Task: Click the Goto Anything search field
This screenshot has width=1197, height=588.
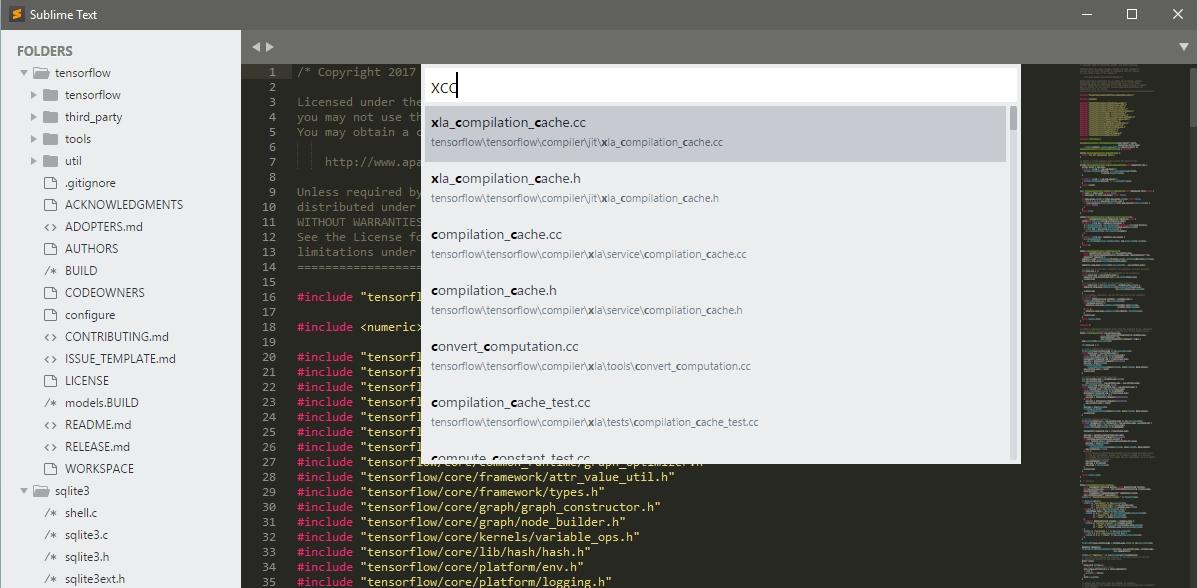Action: pos(721,86)
